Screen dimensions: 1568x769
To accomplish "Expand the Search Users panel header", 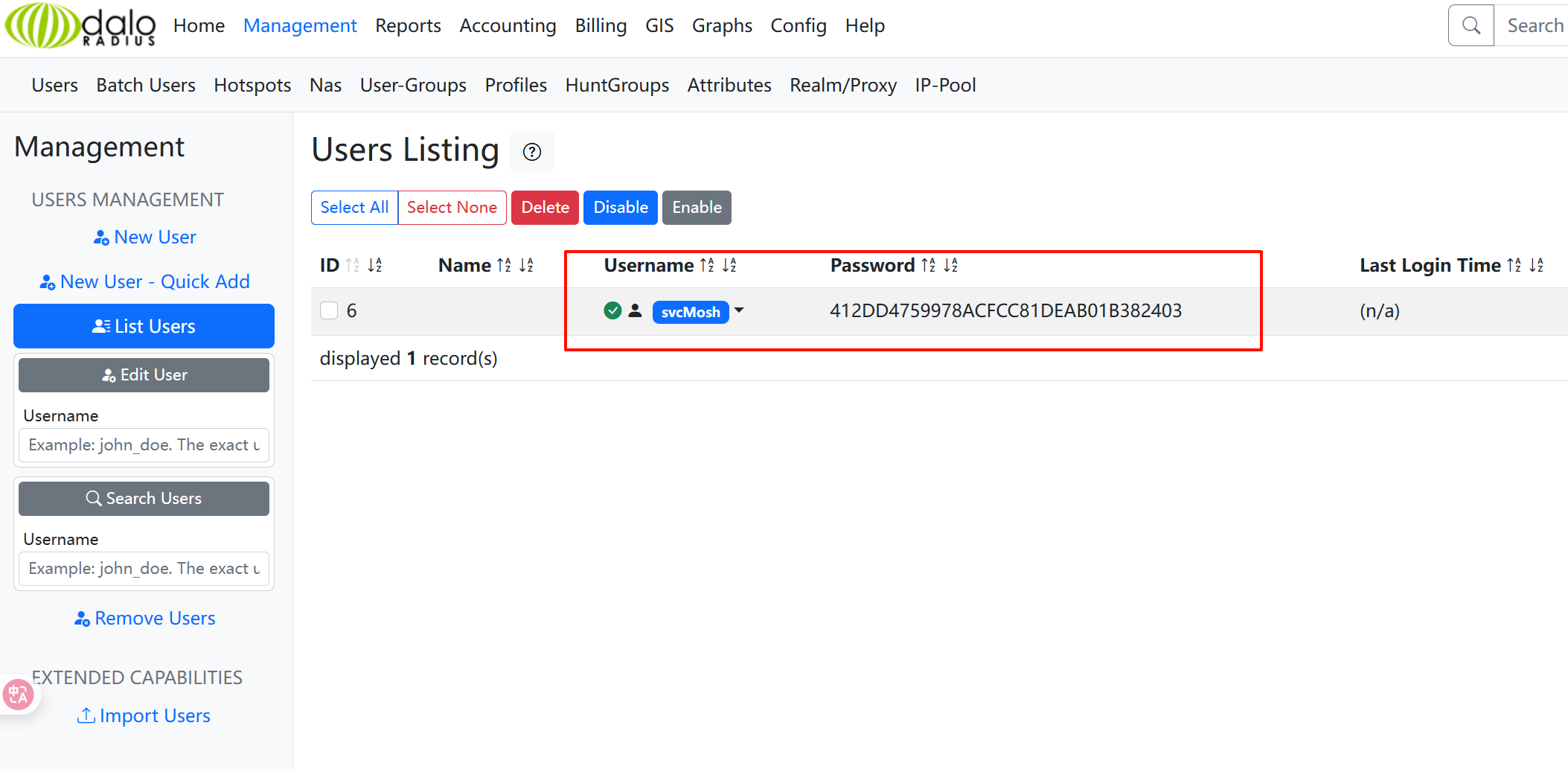I will (144, 499).
